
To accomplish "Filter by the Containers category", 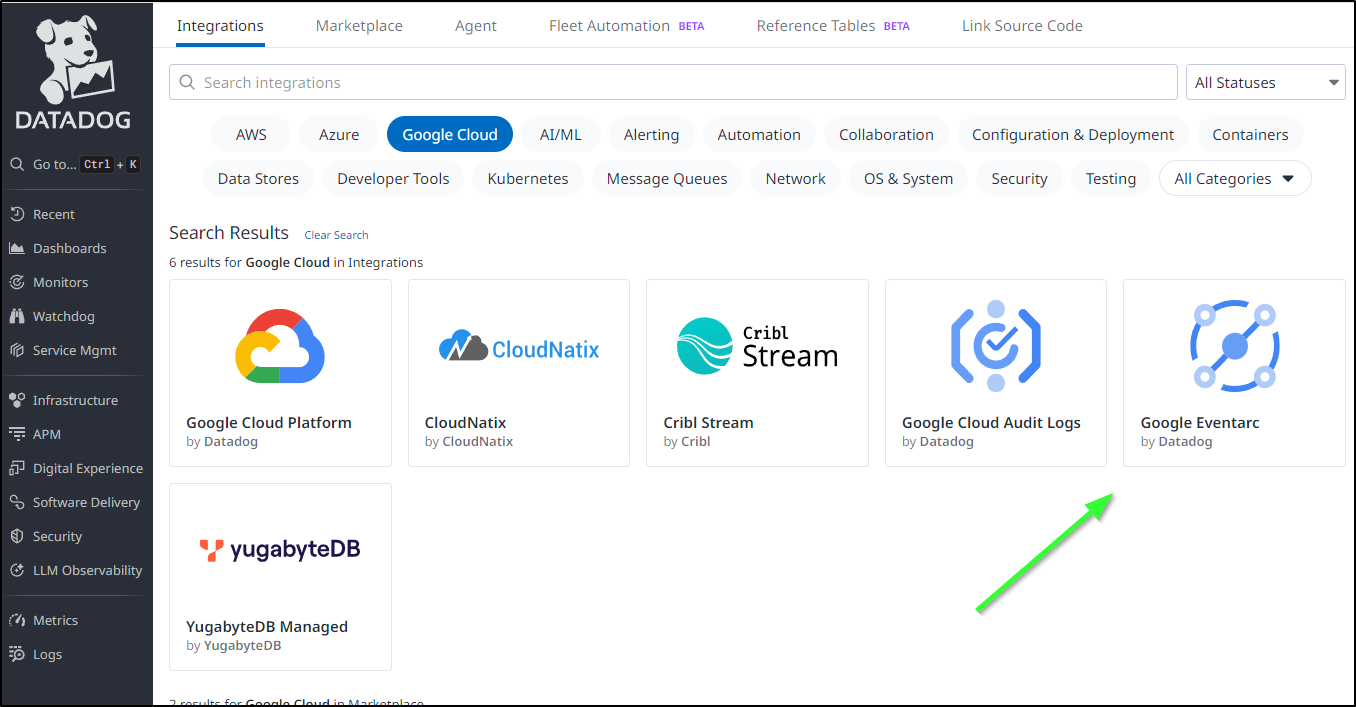I will point(1250,134).
